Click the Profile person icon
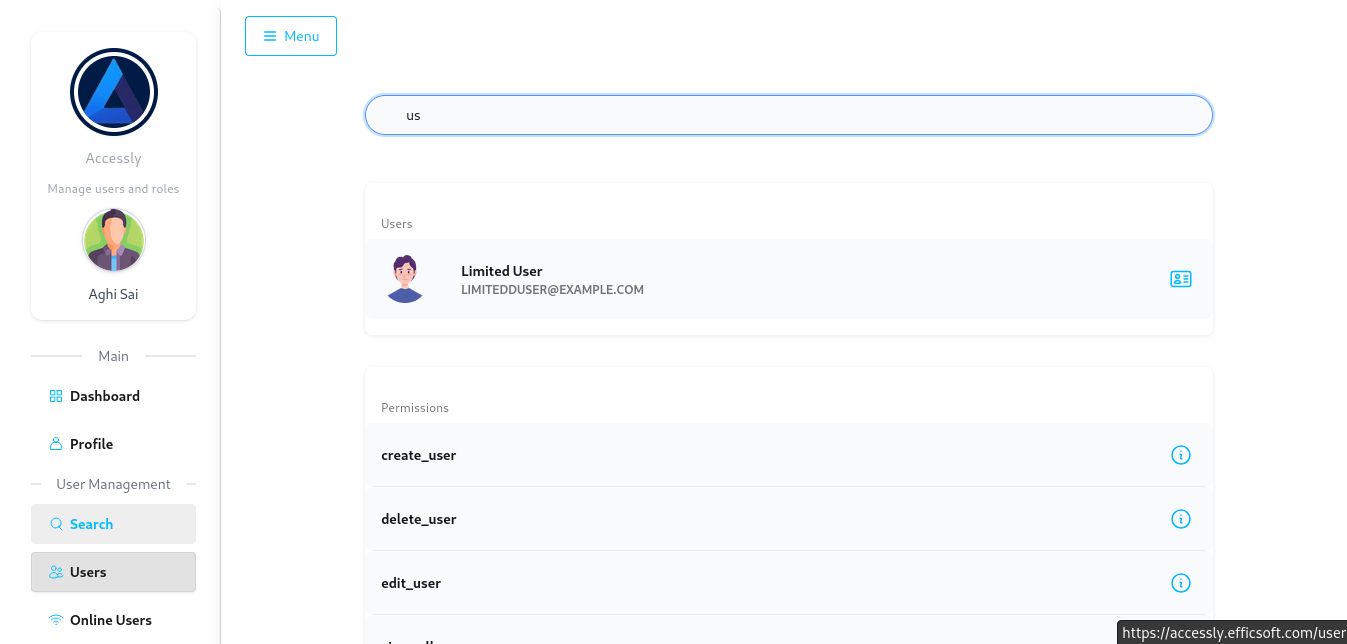Screen dimensions: 1347x644 coord(56,444)
